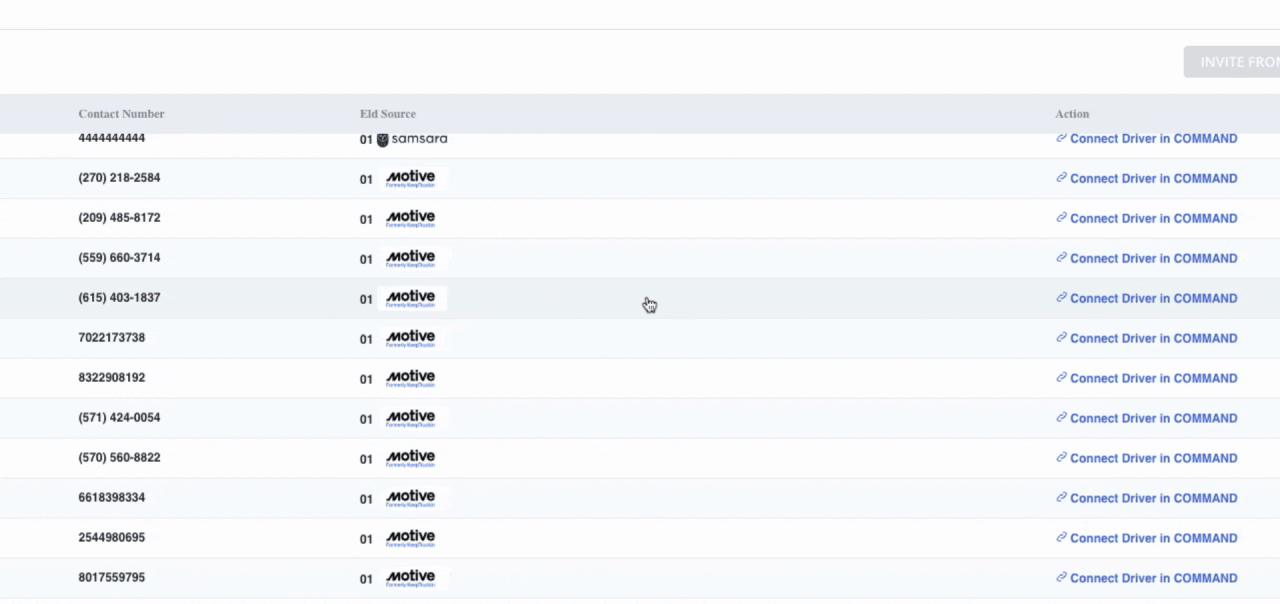
Task: Click the Motive logo in the 2544980695 row
Action: point(411,538)
